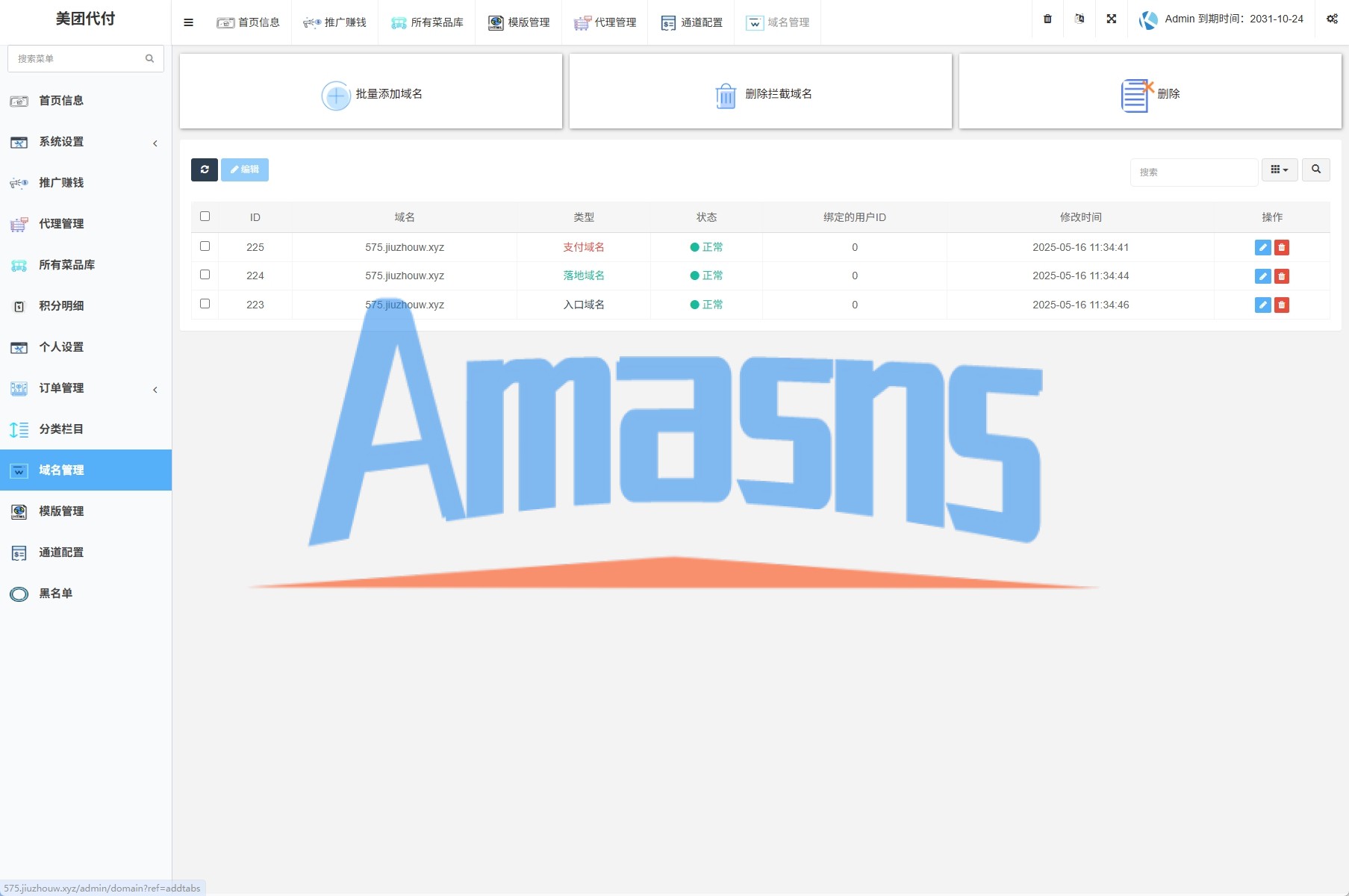1349x896 pixels.
Task: Click the 通道配置 sidebar icon
Action: coord(19,553)
